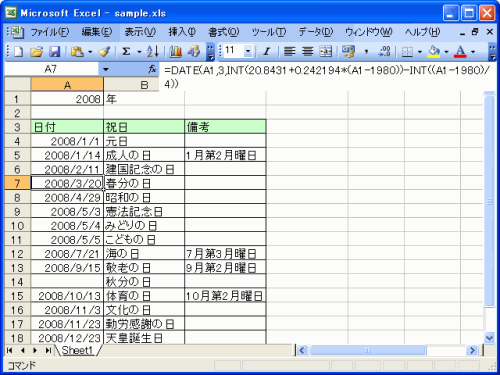Select the cell 春分の日

click(x=144, y=183)
